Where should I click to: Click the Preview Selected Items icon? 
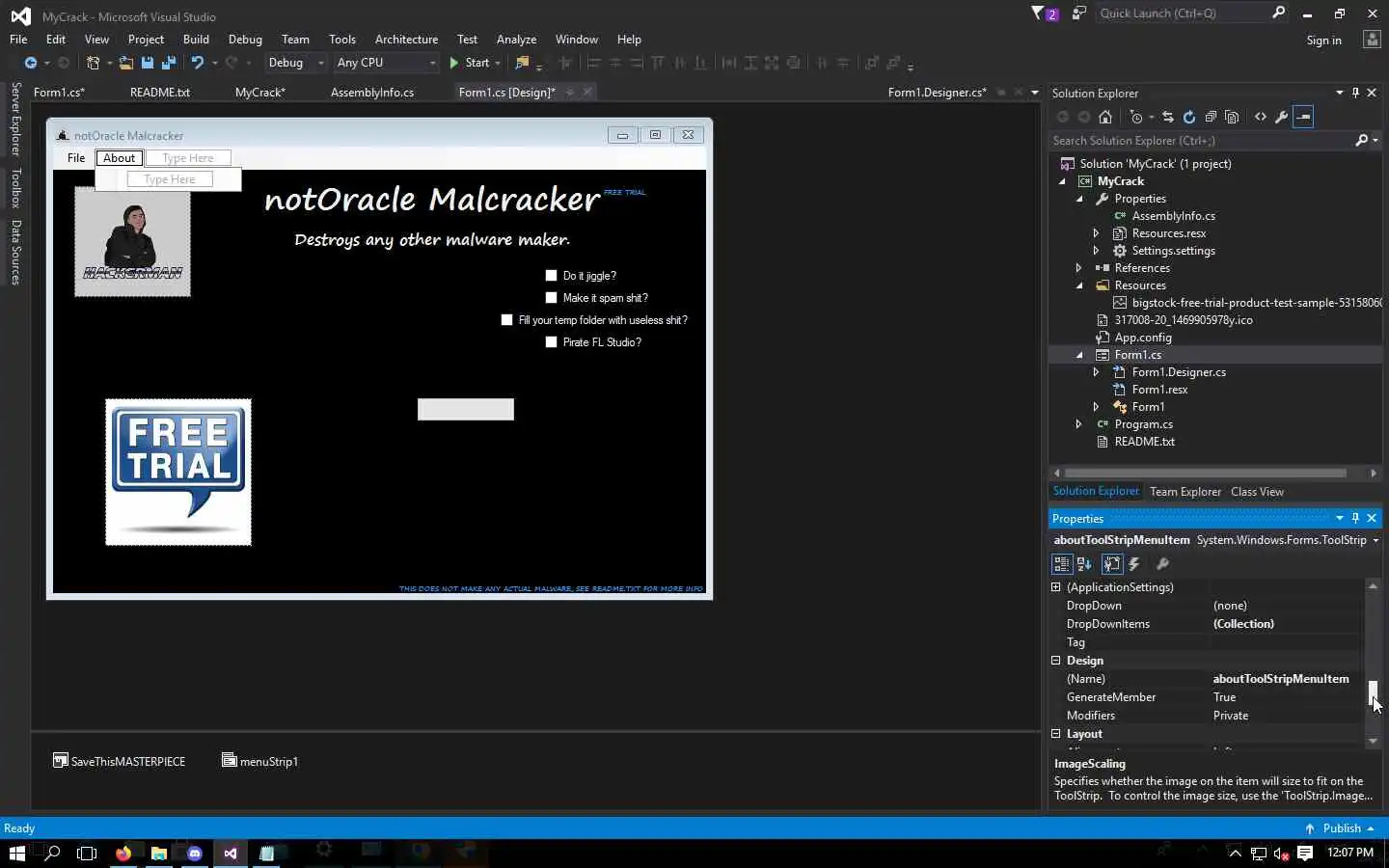[1303, 117]
